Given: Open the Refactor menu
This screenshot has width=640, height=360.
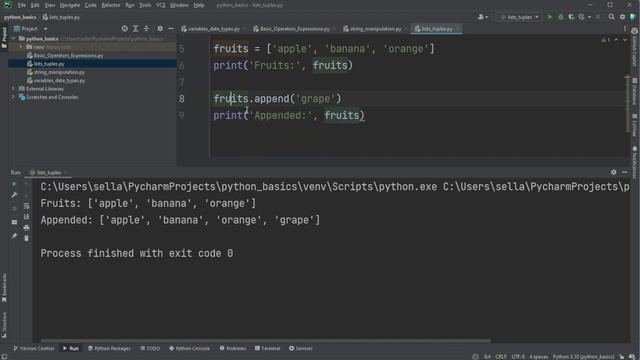Looking at the screenshot, I should (x=111, y=5).
